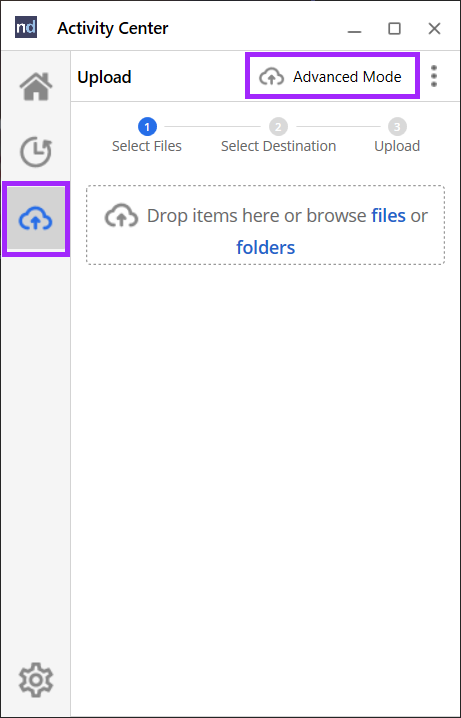Viewport: 461px width, 718px height.
Task: Maximize the Activity Center window
Action: (394, 28)
